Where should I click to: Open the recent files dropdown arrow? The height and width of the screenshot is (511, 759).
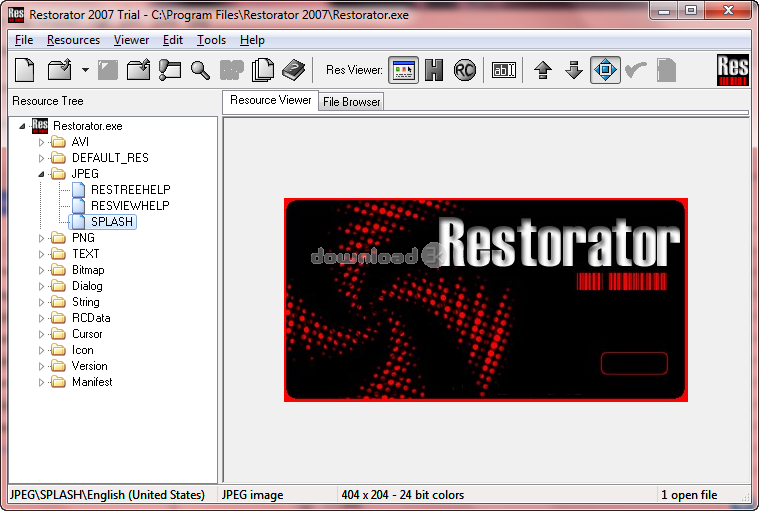[x=85, y=70]
